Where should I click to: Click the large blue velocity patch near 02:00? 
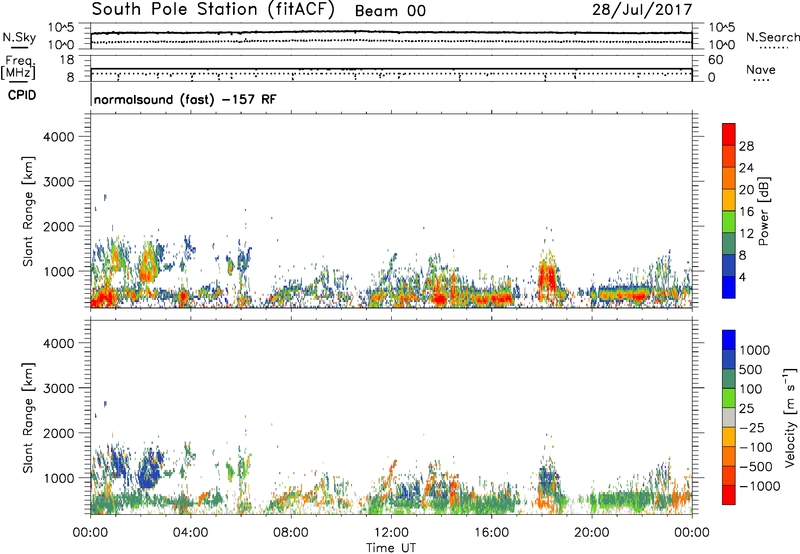click(x=149, y=470)
